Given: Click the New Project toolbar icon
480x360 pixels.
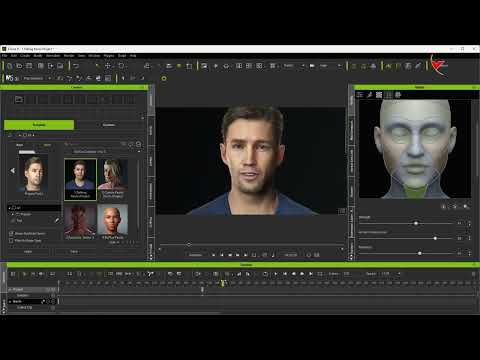Looking at the screenshot, I should 10,66.
